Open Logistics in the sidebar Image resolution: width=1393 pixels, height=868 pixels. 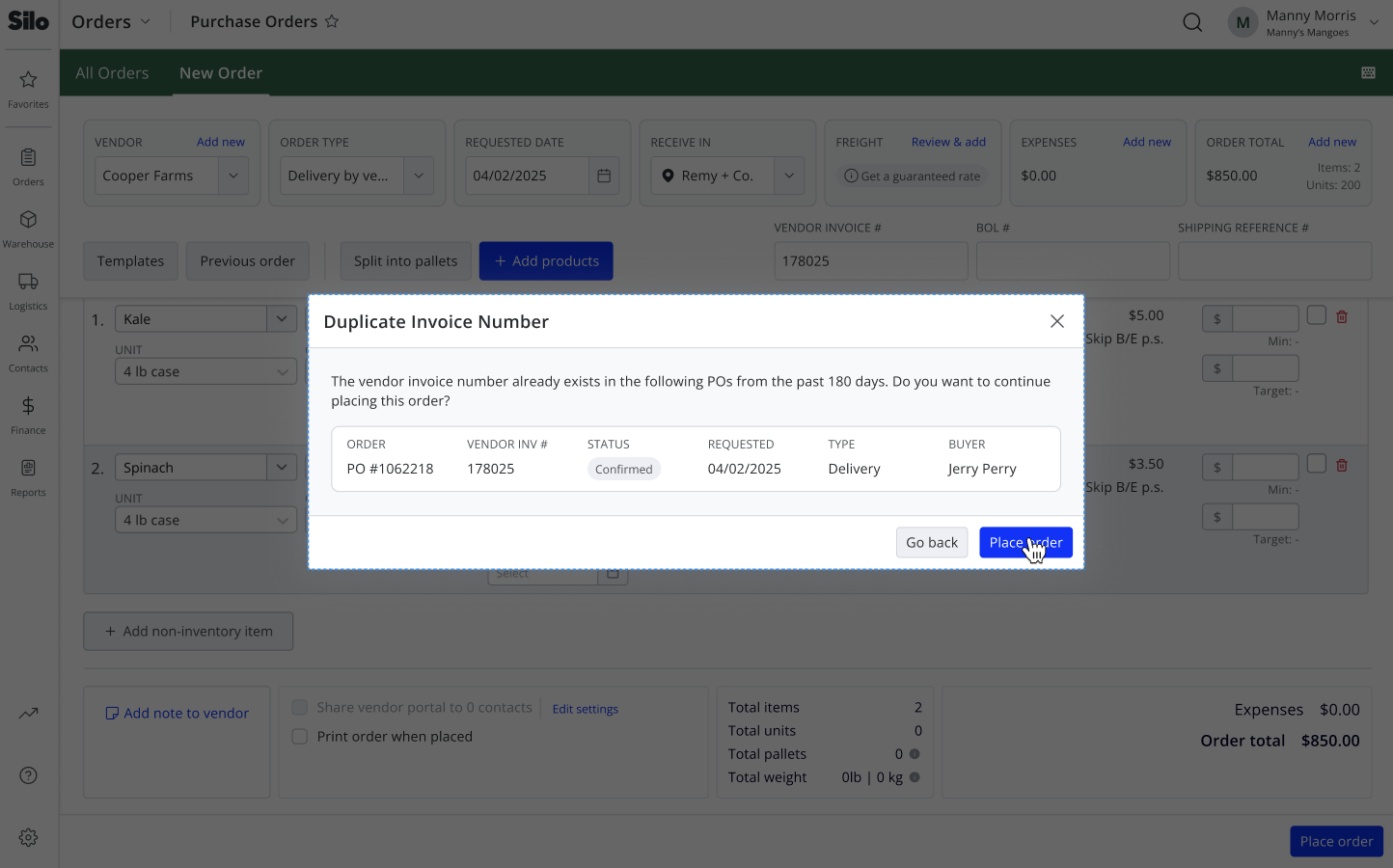click(28, 291)
